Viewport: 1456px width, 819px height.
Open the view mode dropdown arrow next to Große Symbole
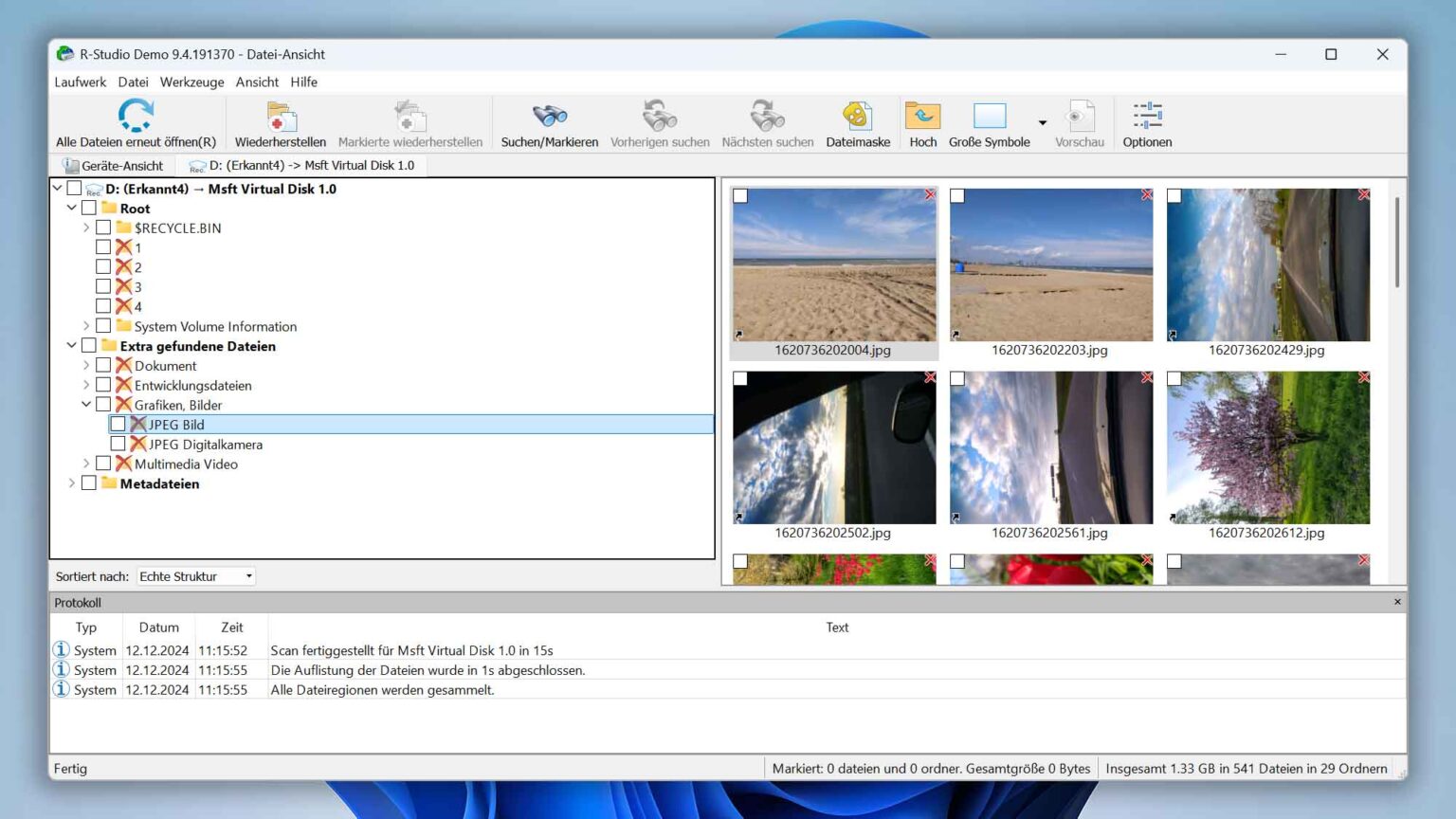click(1042, 122)
